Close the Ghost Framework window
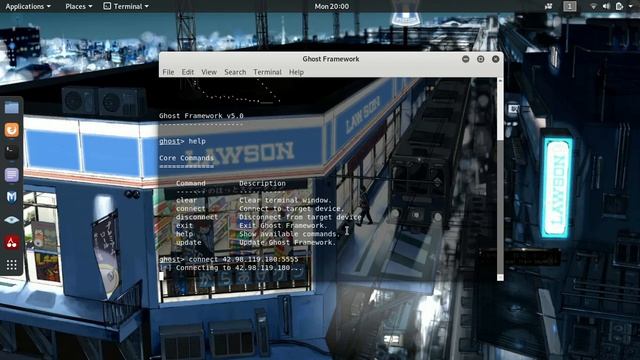640x360 pixels. point(496,59)
